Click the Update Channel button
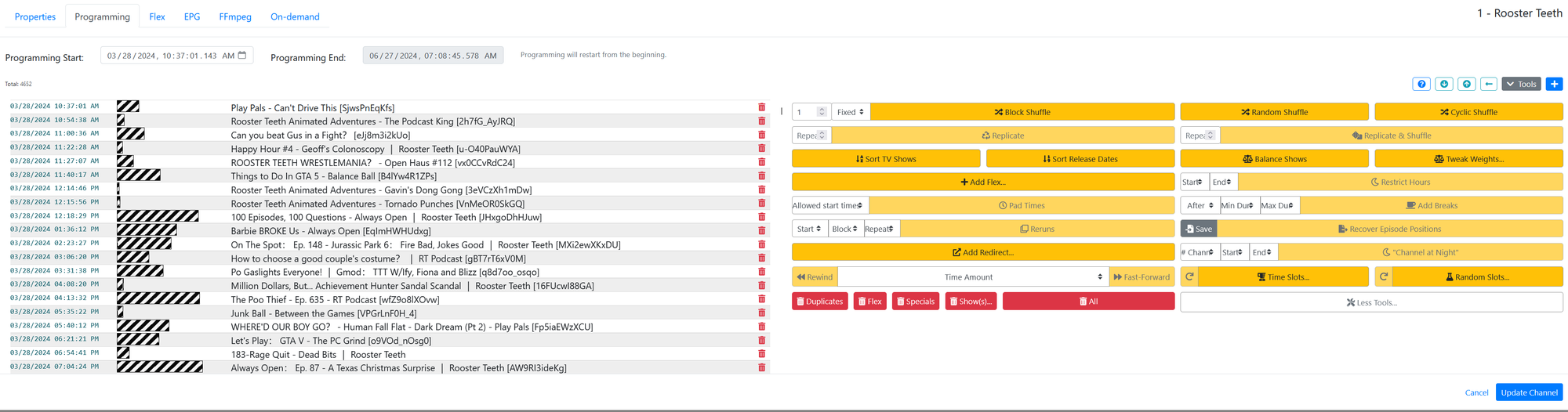Viewport: 1568px width, 412px height. 1529,392
